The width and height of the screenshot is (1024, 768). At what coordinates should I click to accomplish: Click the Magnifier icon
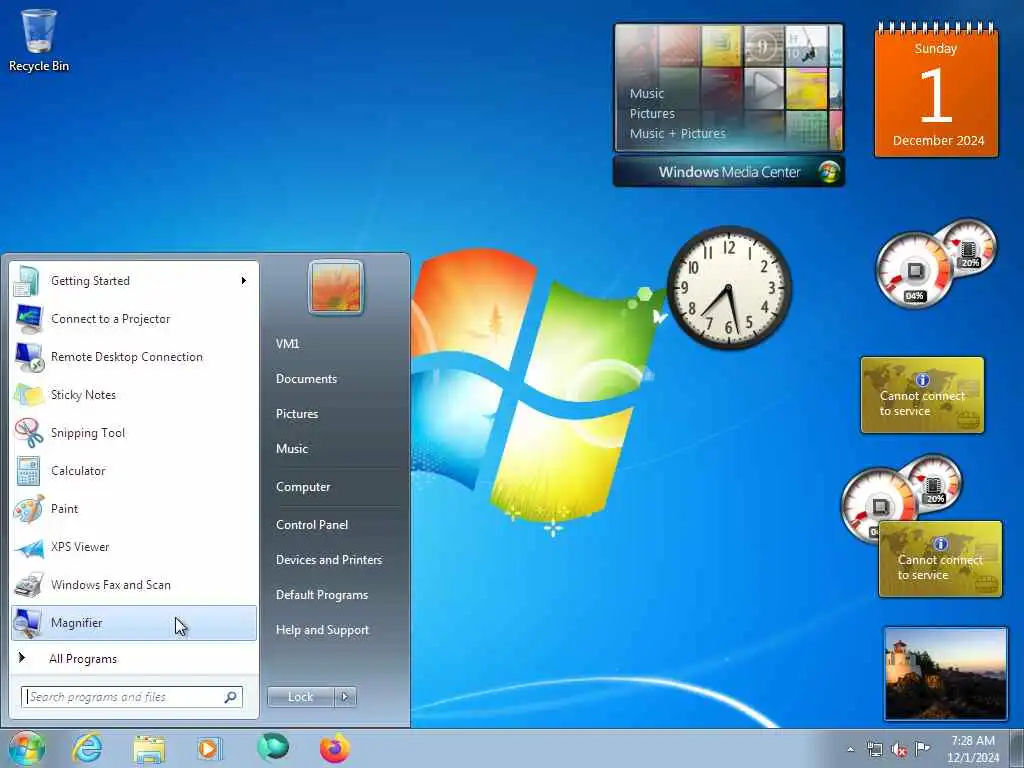pos(28,623)
